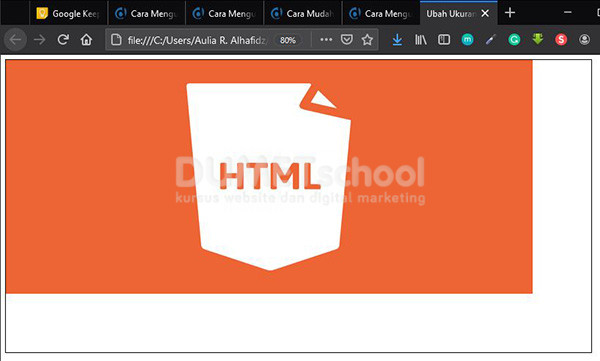The image size is (600, 361).
Task: Switch to the Google Keep tab
Action: coord(68,13)
